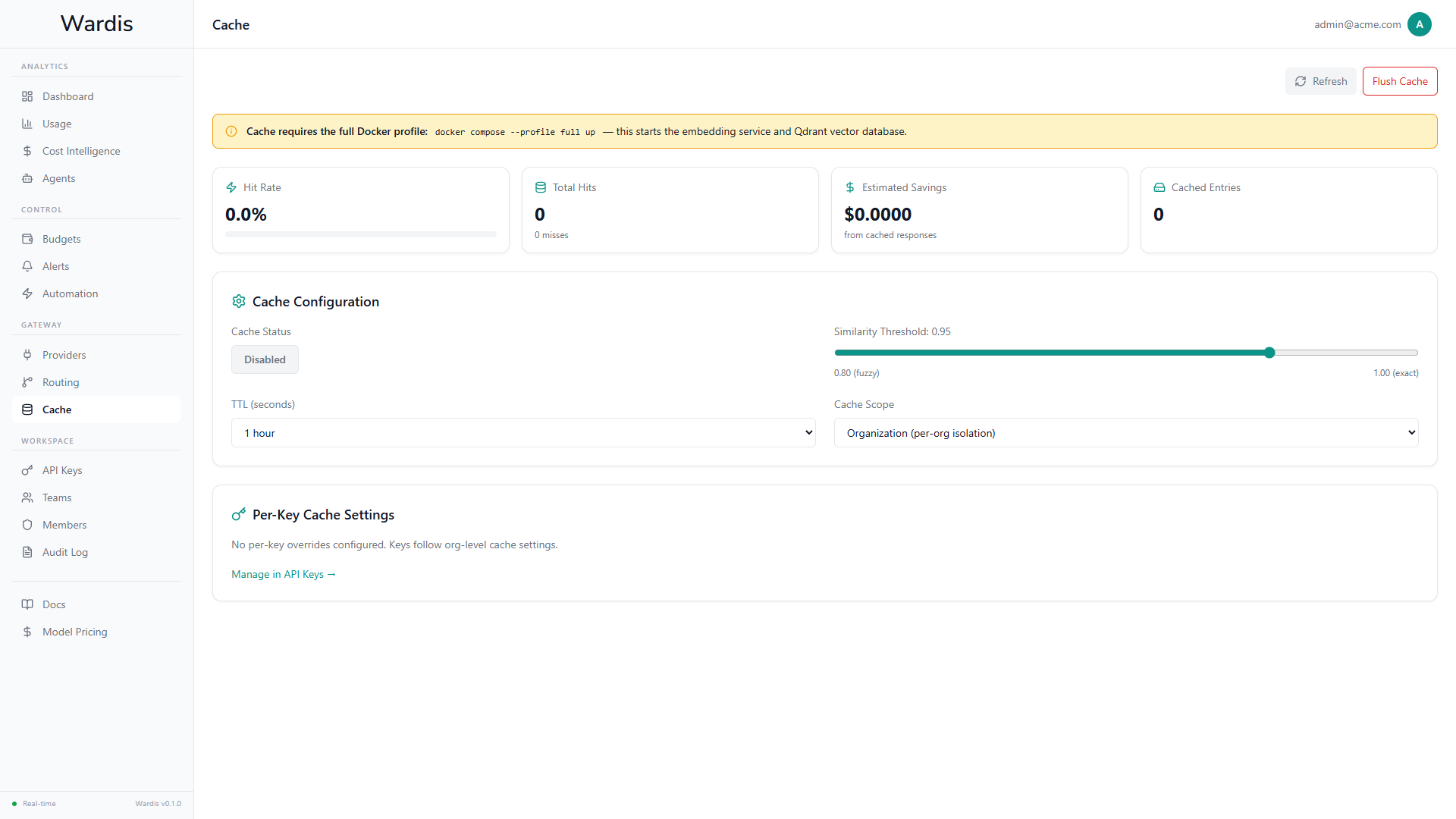This screenshot has width=1456, height=819.
Task: Click the Estimated Savings dollar icon
Action: (x=850, y=187)
